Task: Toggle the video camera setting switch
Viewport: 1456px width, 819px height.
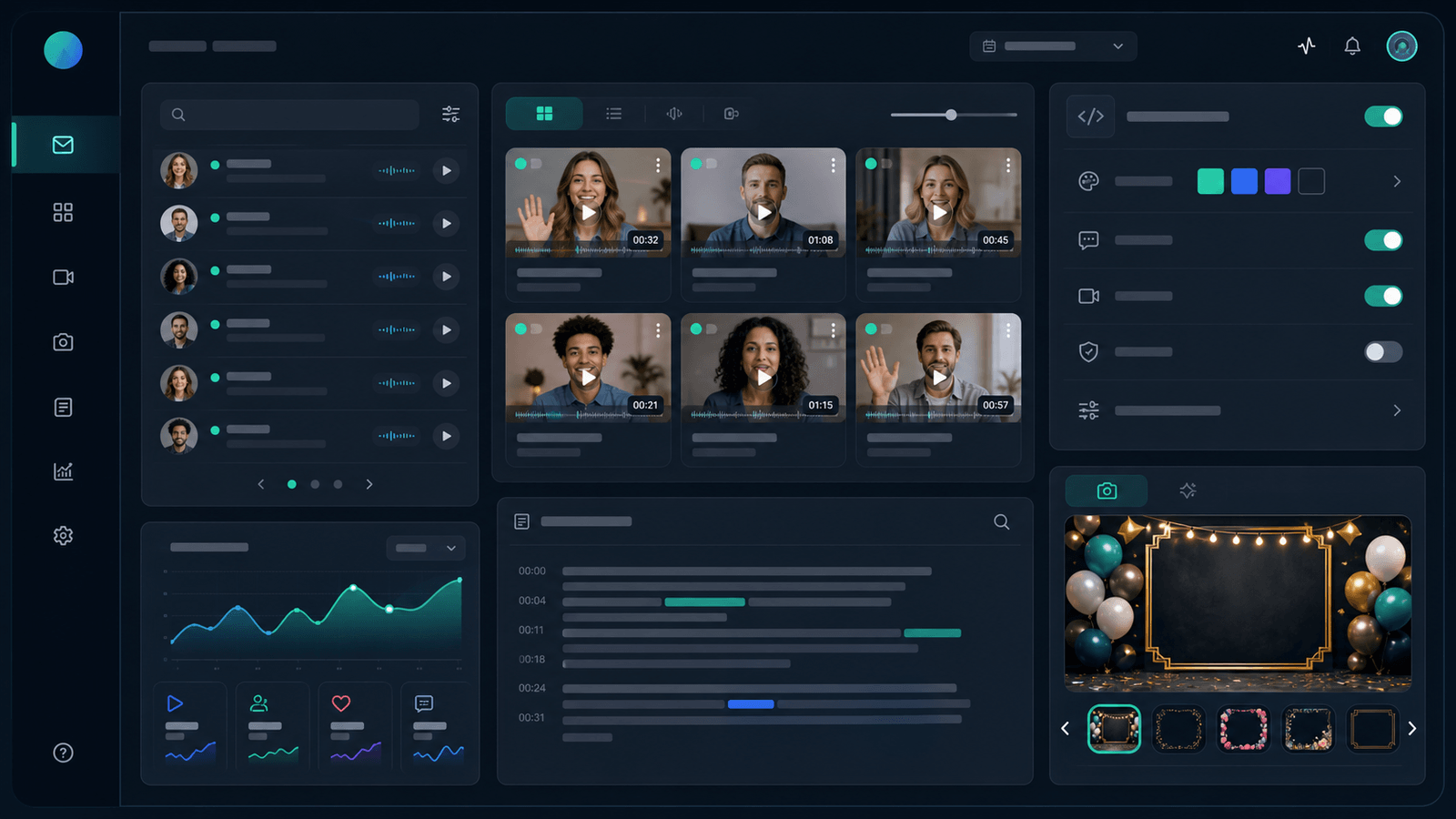Action: coord(1383,296)
